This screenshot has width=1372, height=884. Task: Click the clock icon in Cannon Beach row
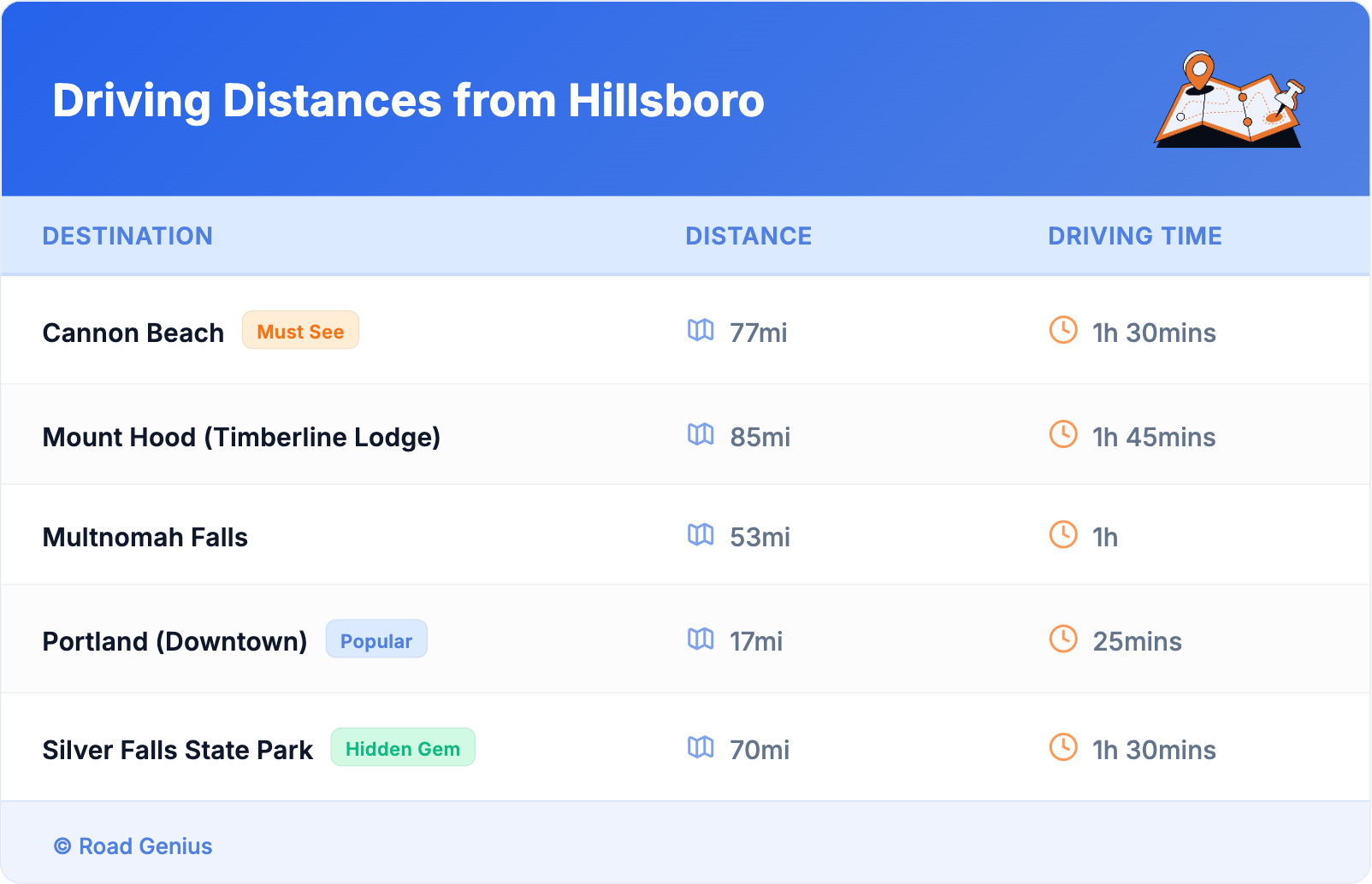point(1063,330)
